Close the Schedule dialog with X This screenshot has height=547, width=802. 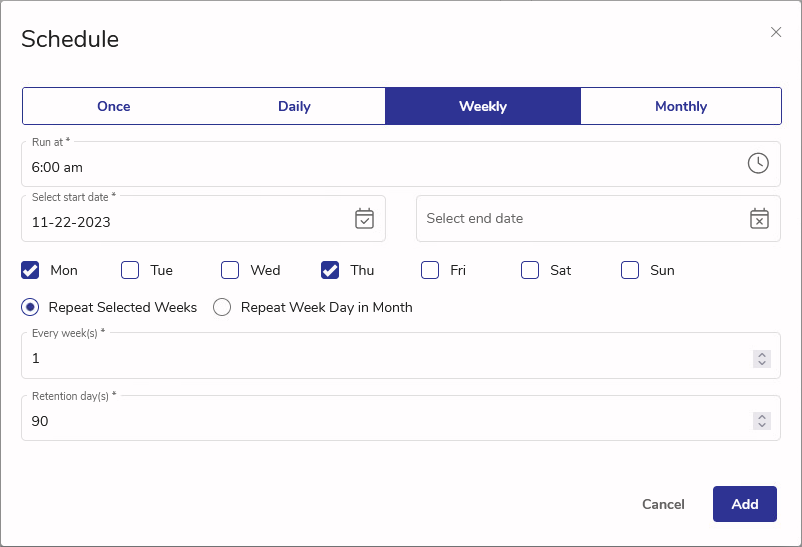(776, 32)
